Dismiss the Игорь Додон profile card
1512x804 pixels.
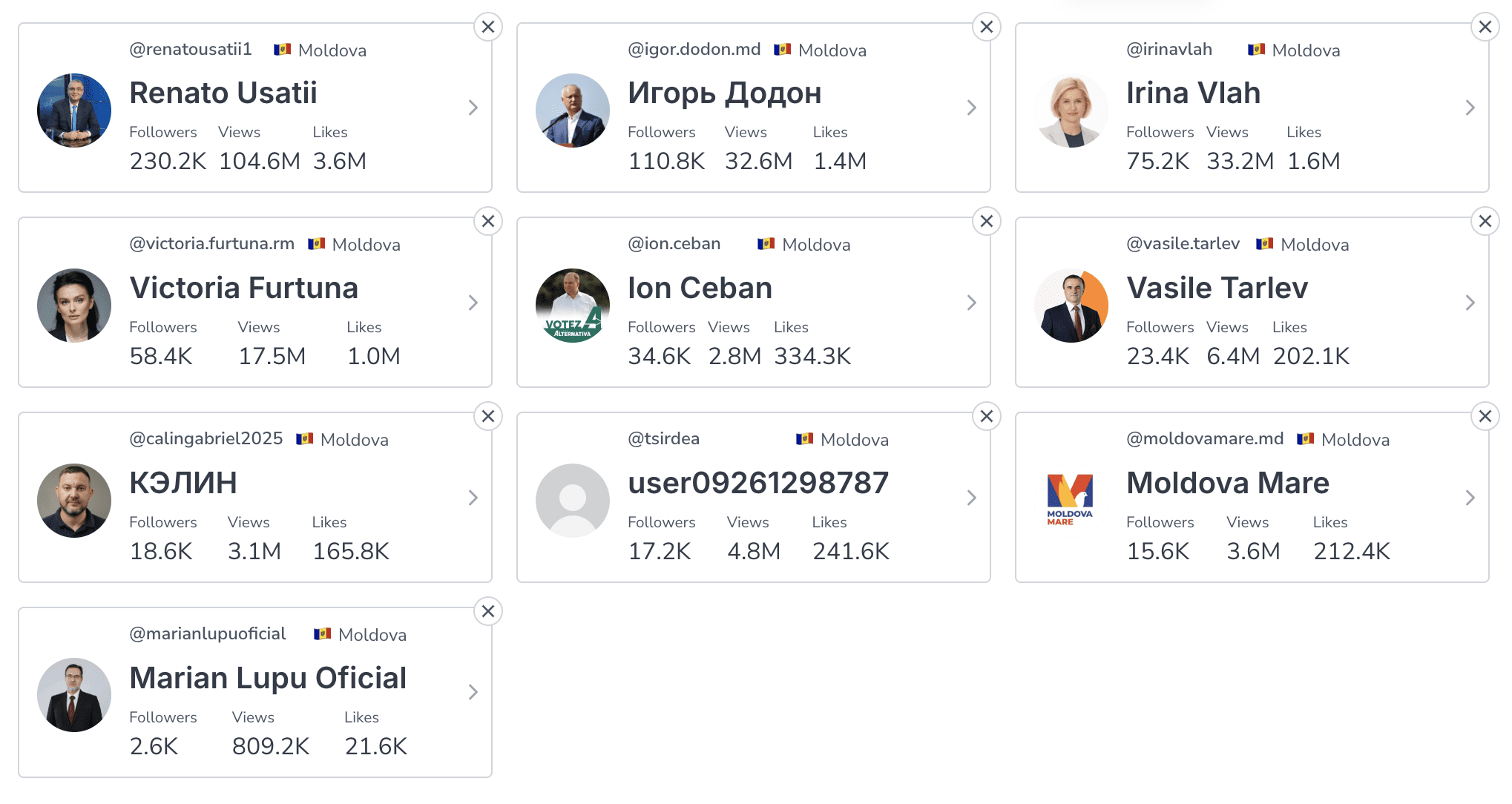986,27
